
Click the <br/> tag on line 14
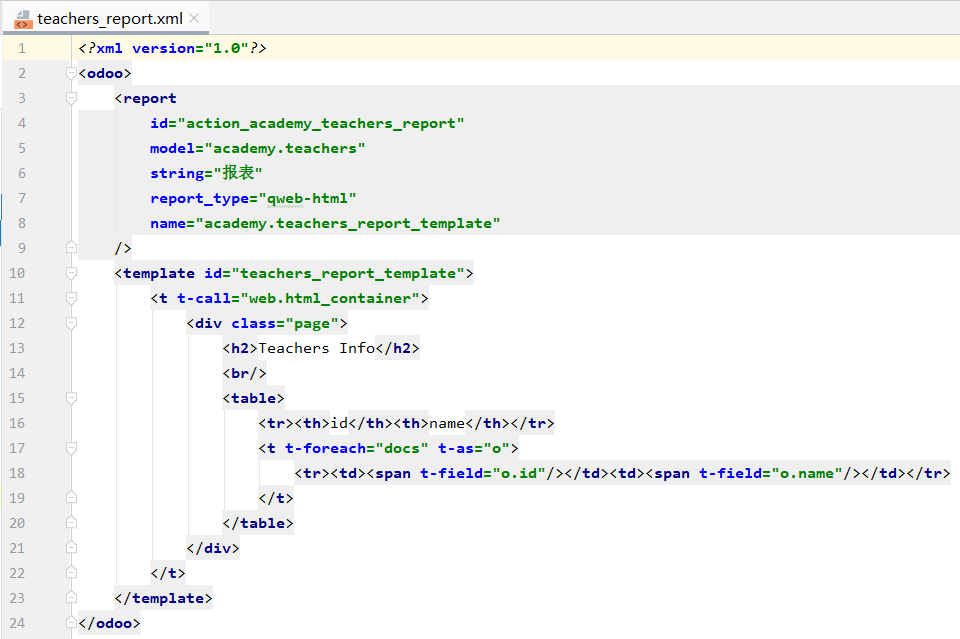pyautogui.click(x=244, y=373)
